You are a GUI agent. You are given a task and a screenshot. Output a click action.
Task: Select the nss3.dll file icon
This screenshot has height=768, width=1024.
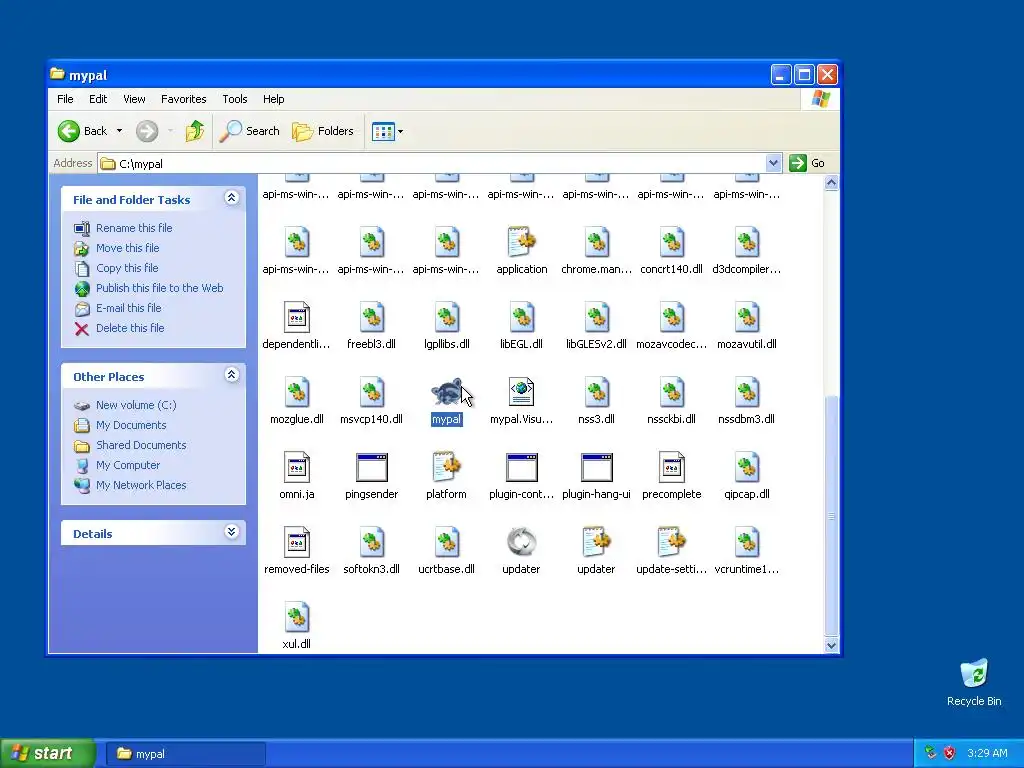[x=596, y=392]
